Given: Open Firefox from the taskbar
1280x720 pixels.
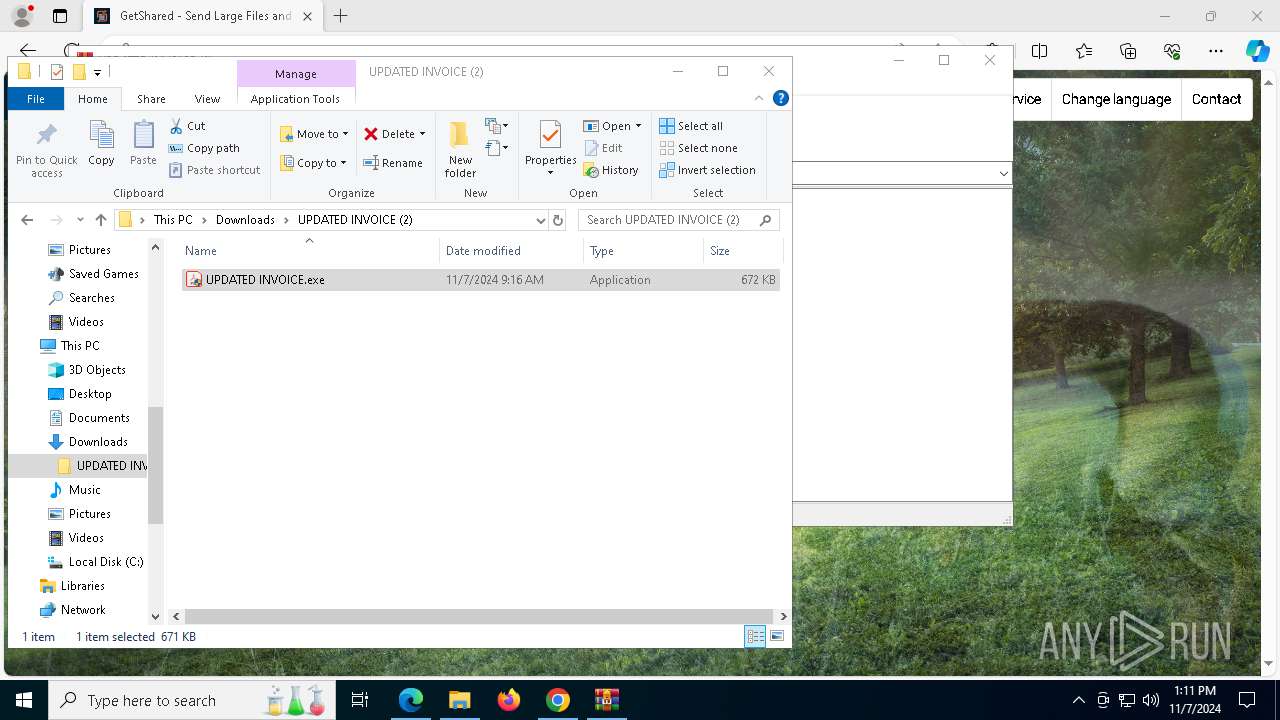Looking at the screenshot, I should [509, 700].
